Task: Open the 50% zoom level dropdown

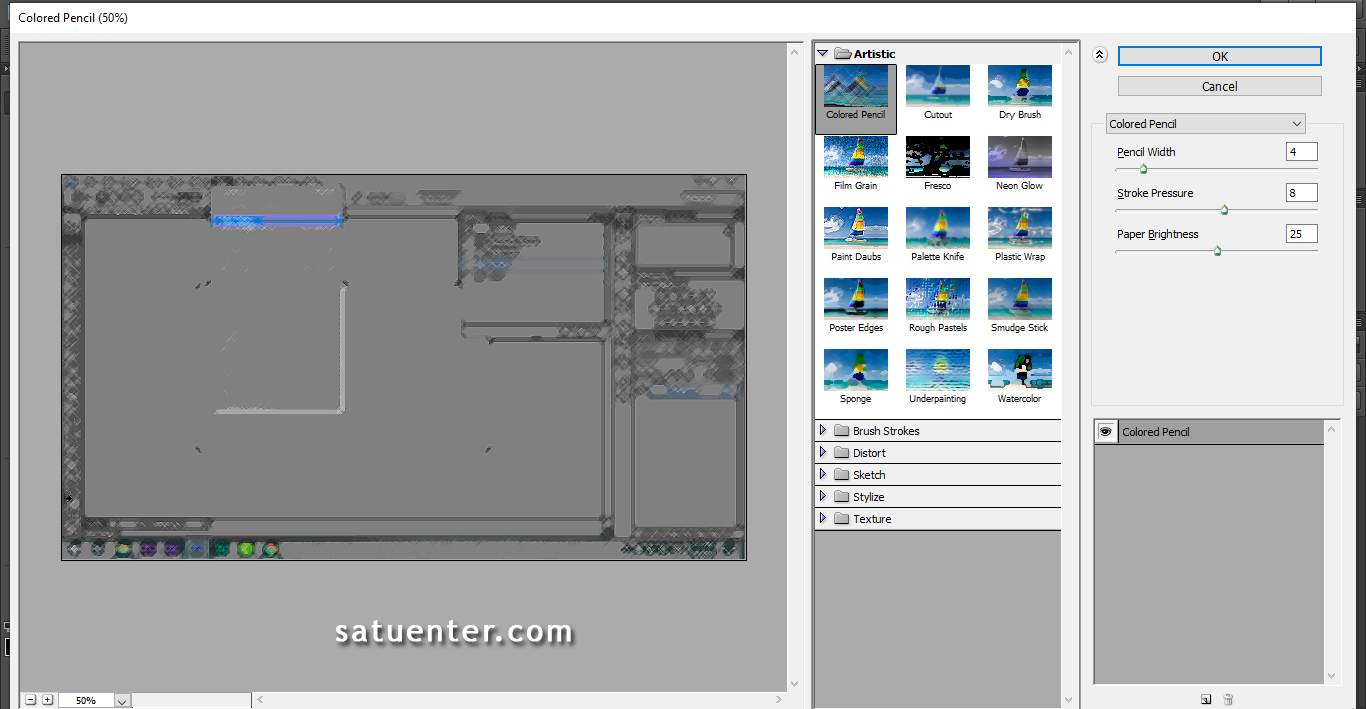Action: 122,701
